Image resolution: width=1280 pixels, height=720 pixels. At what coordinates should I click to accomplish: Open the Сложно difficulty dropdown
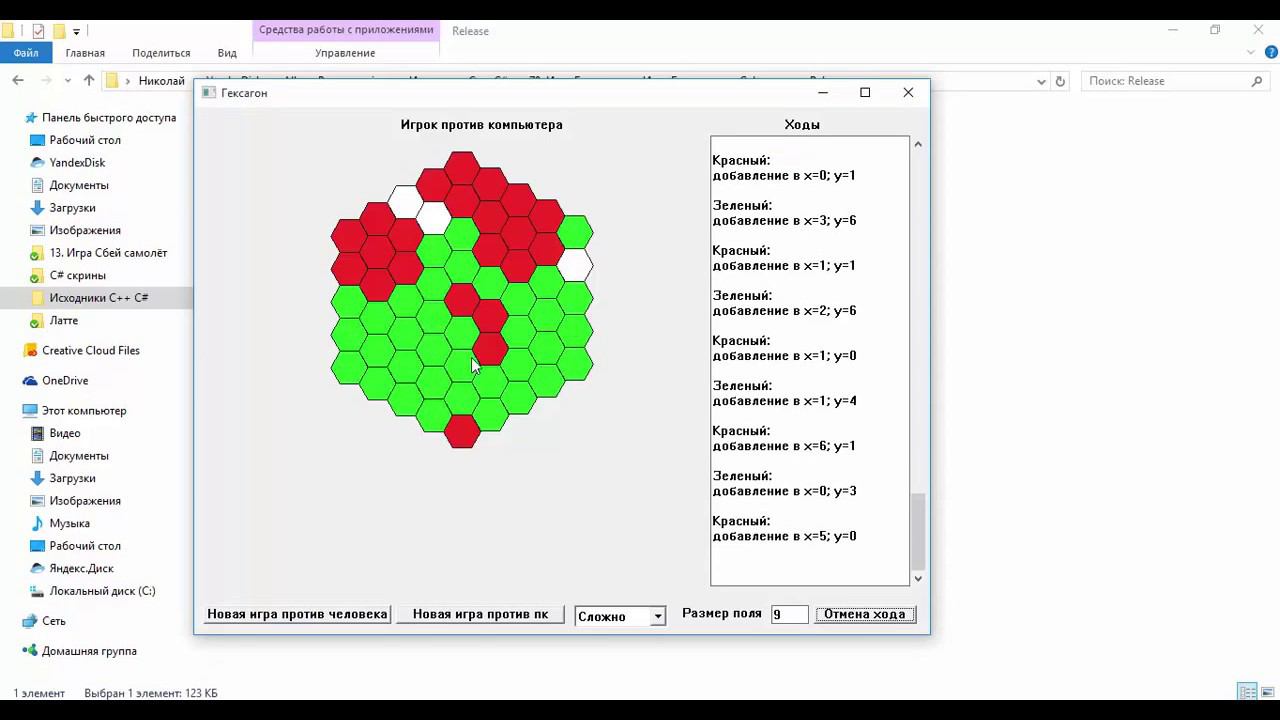[x=657, y=617]
